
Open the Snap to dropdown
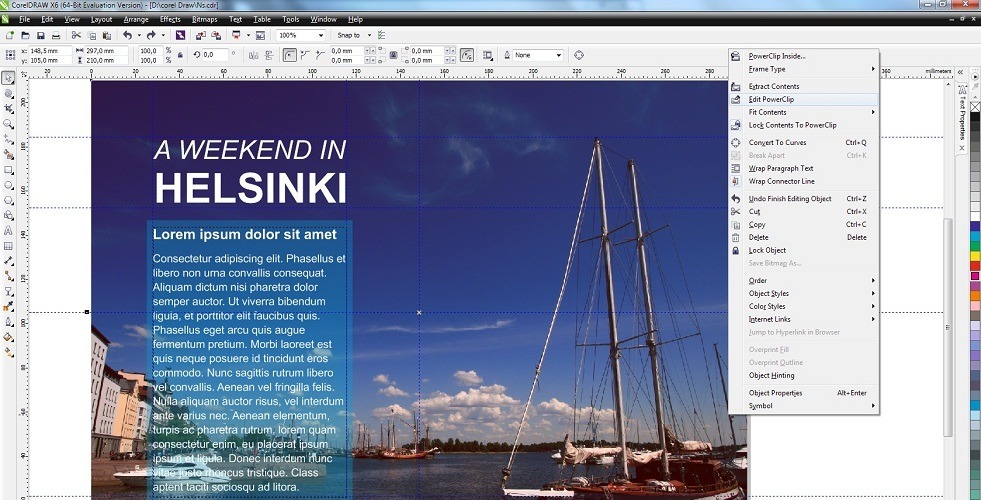coord(369,36)
